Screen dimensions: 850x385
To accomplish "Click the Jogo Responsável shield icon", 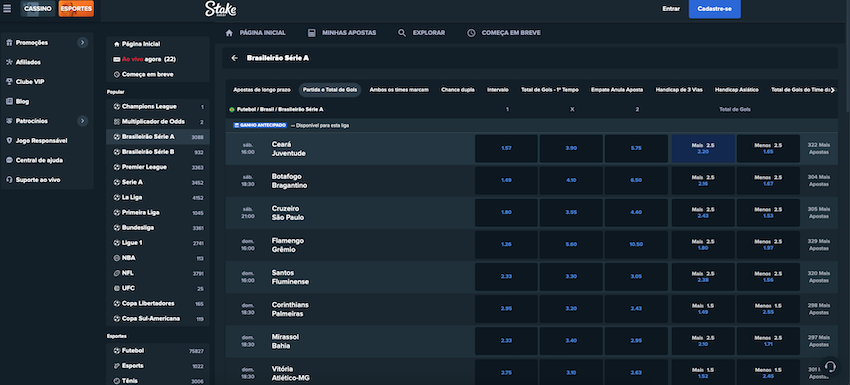I will pos(9,140).
